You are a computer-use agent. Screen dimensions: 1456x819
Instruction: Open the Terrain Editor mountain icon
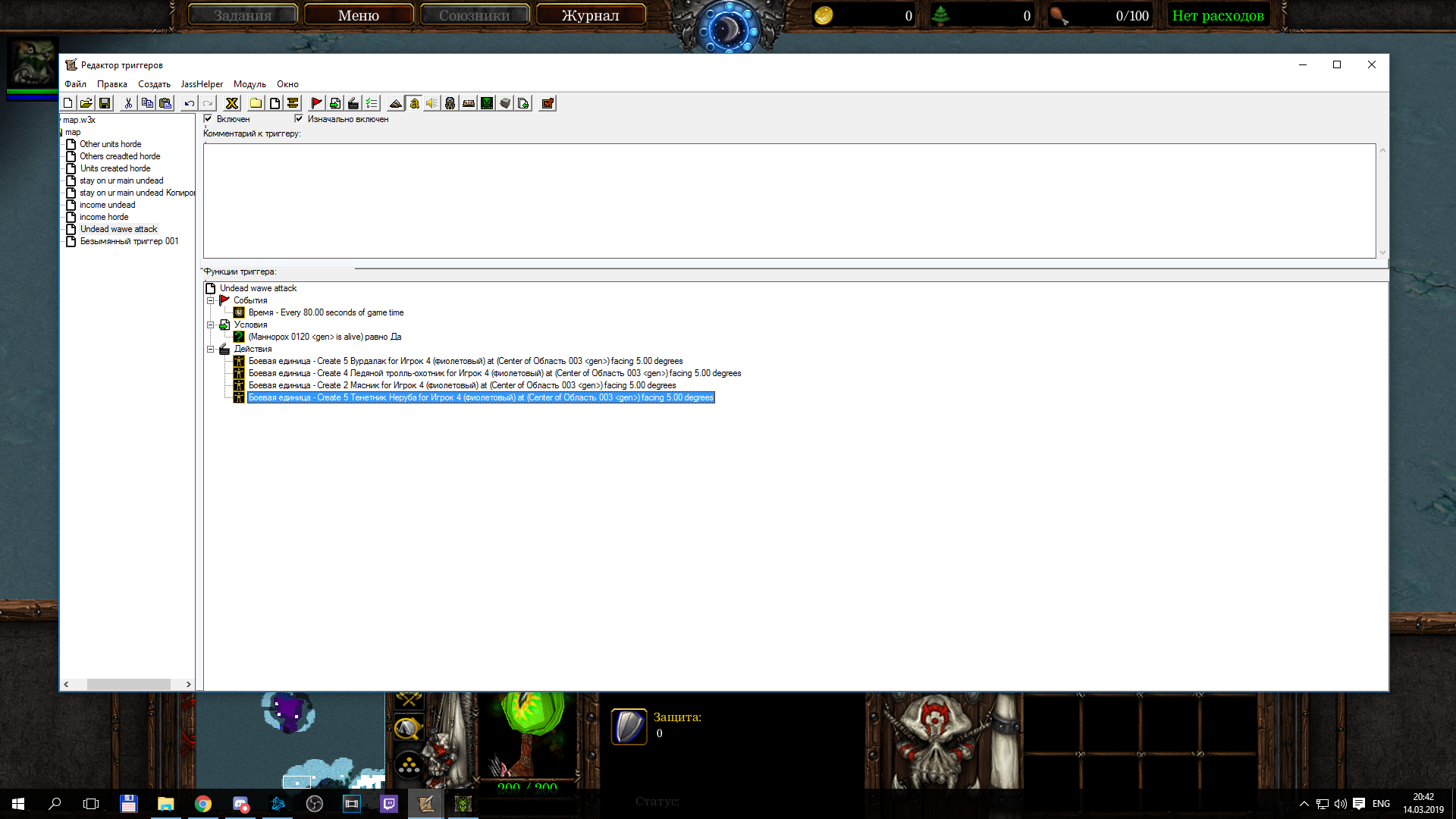click(395, 103)
